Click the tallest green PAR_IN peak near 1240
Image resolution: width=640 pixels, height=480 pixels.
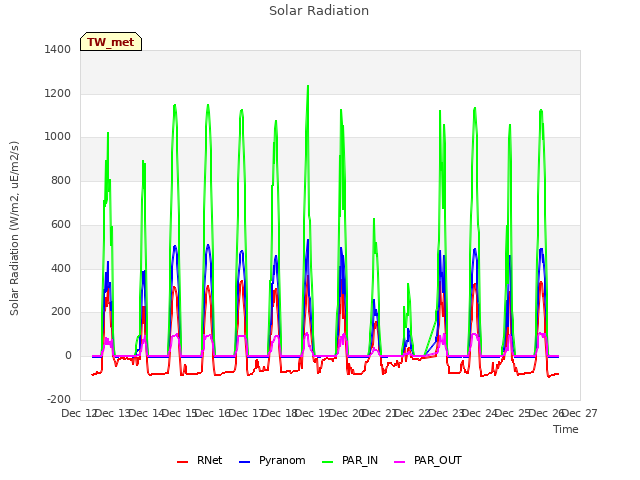click(308, 86)
